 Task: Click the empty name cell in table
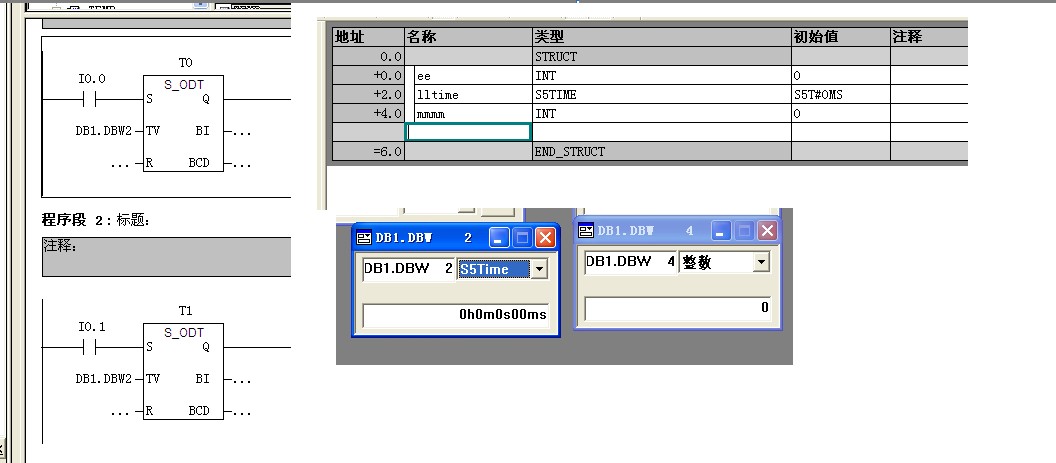pos(468,132)
